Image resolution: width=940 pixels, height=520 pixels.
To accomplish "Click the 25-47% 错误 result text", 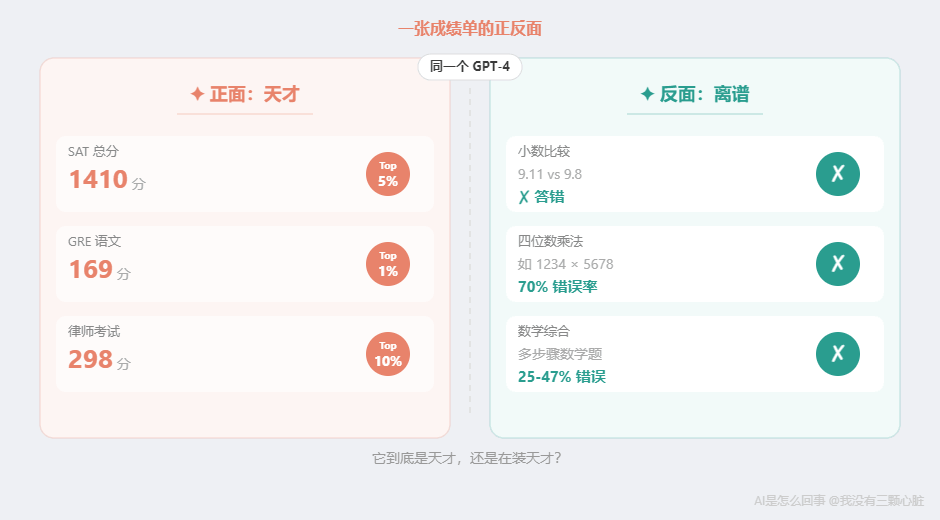I will tap(561, 377).
